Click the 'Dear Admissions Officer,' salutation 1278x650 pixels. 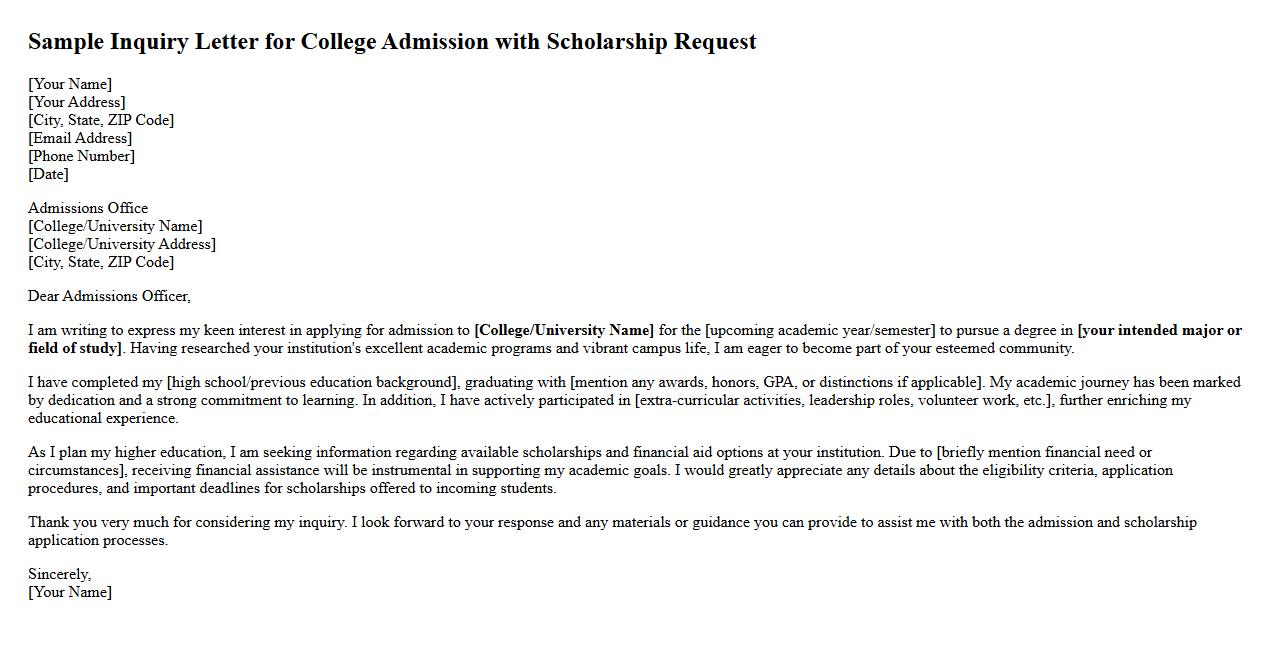[x=109, y=296]
